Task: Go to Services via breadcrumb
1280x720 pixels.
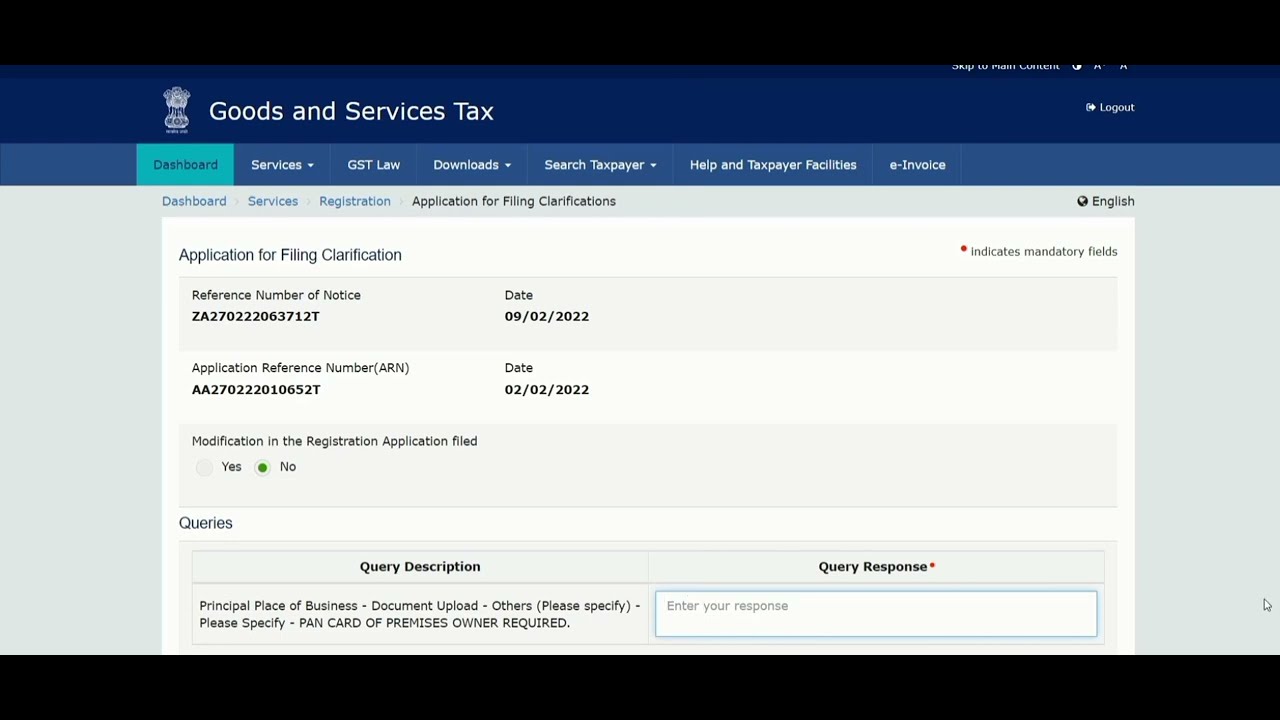Action: tap(273, 201)
